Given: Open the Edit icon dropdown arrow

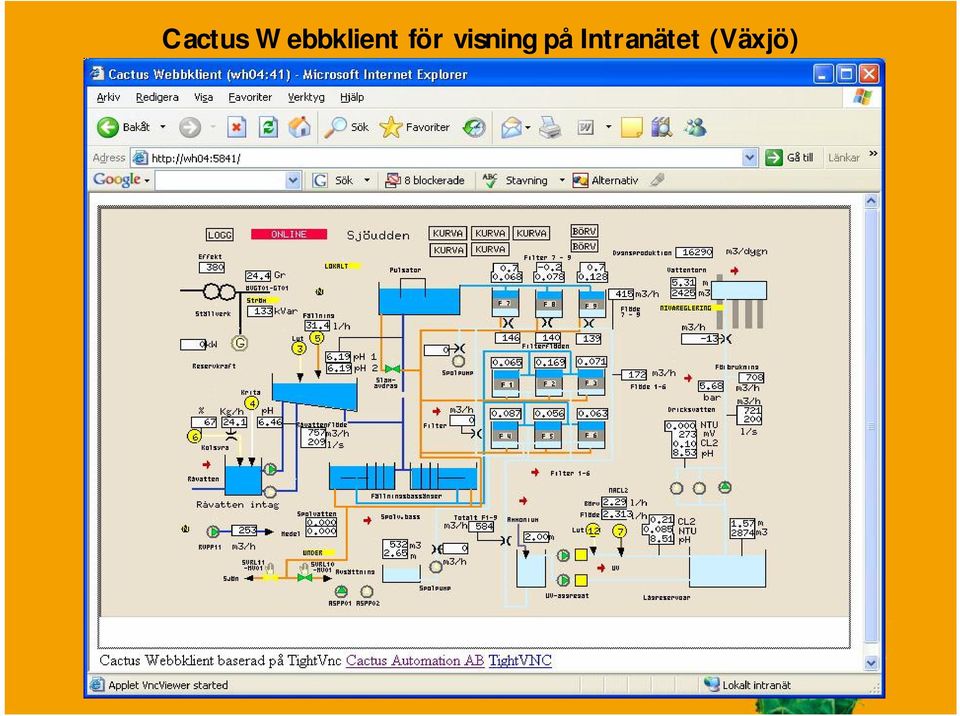Looking at the screenshot, I should pos(608,127).
